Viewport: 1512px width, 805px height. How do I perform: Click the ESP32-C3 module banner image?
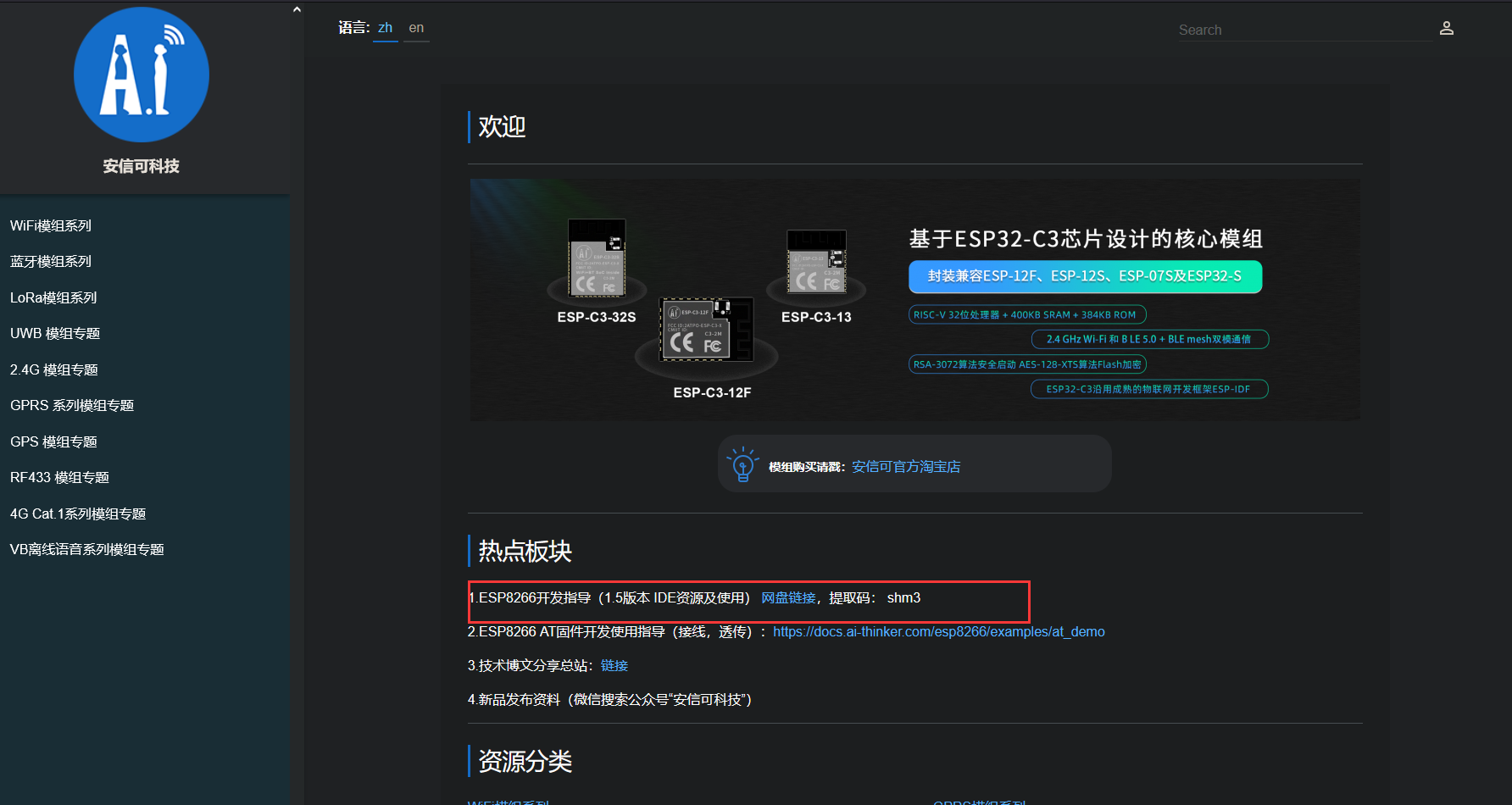915,300
